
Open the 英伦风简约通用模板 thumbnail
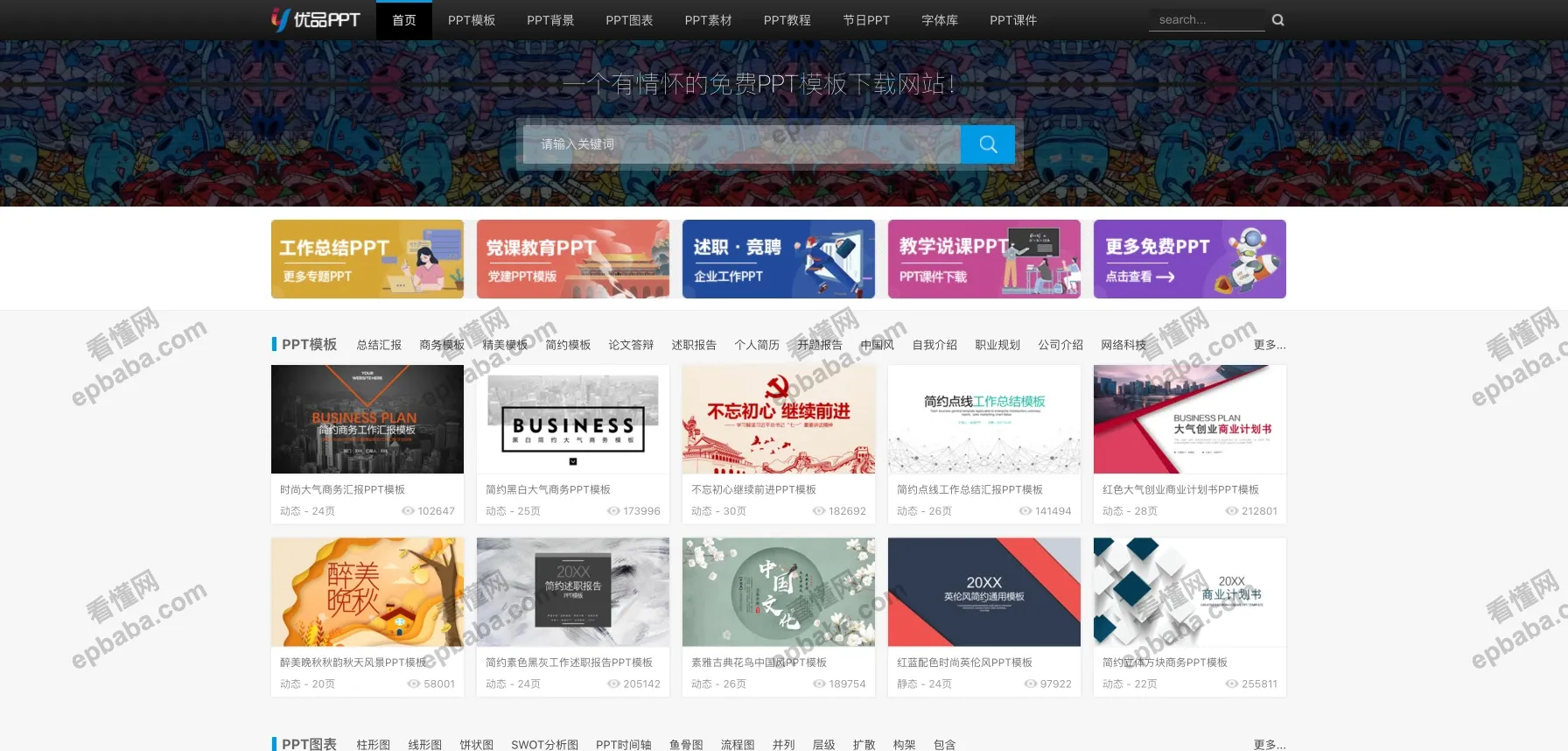[x=984, y=592]
